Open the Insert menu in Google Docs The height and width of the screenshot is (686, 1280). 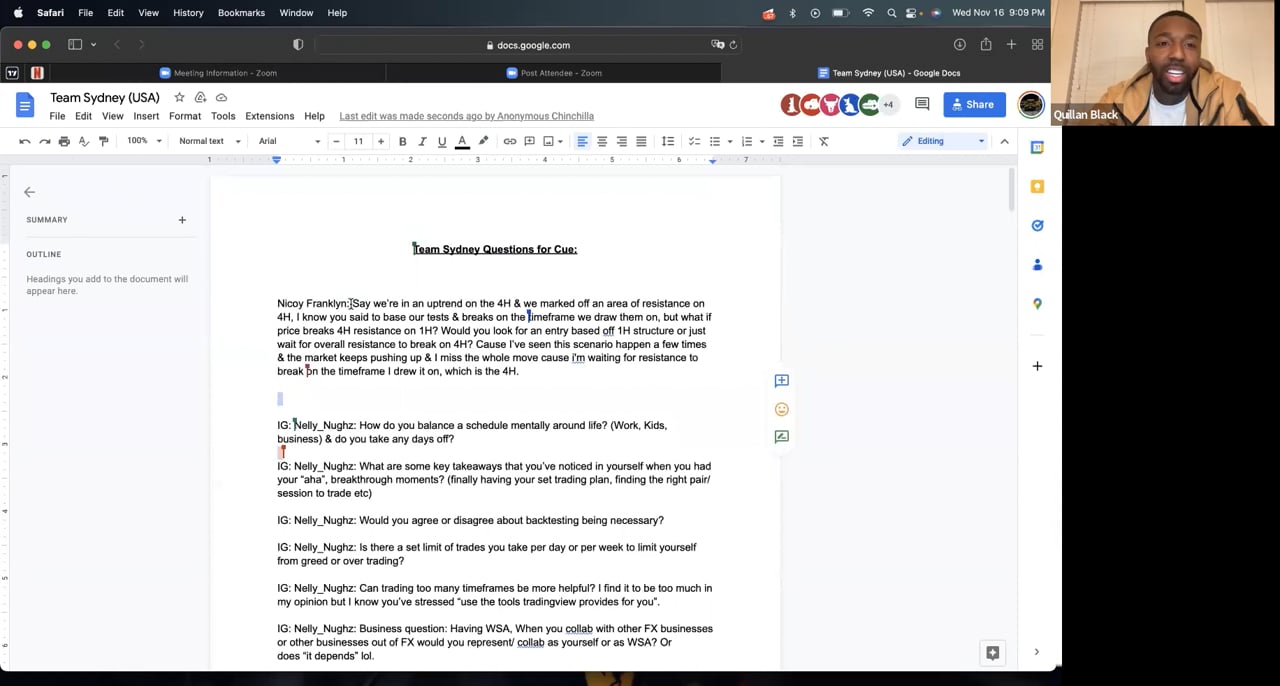pos(146,116)
